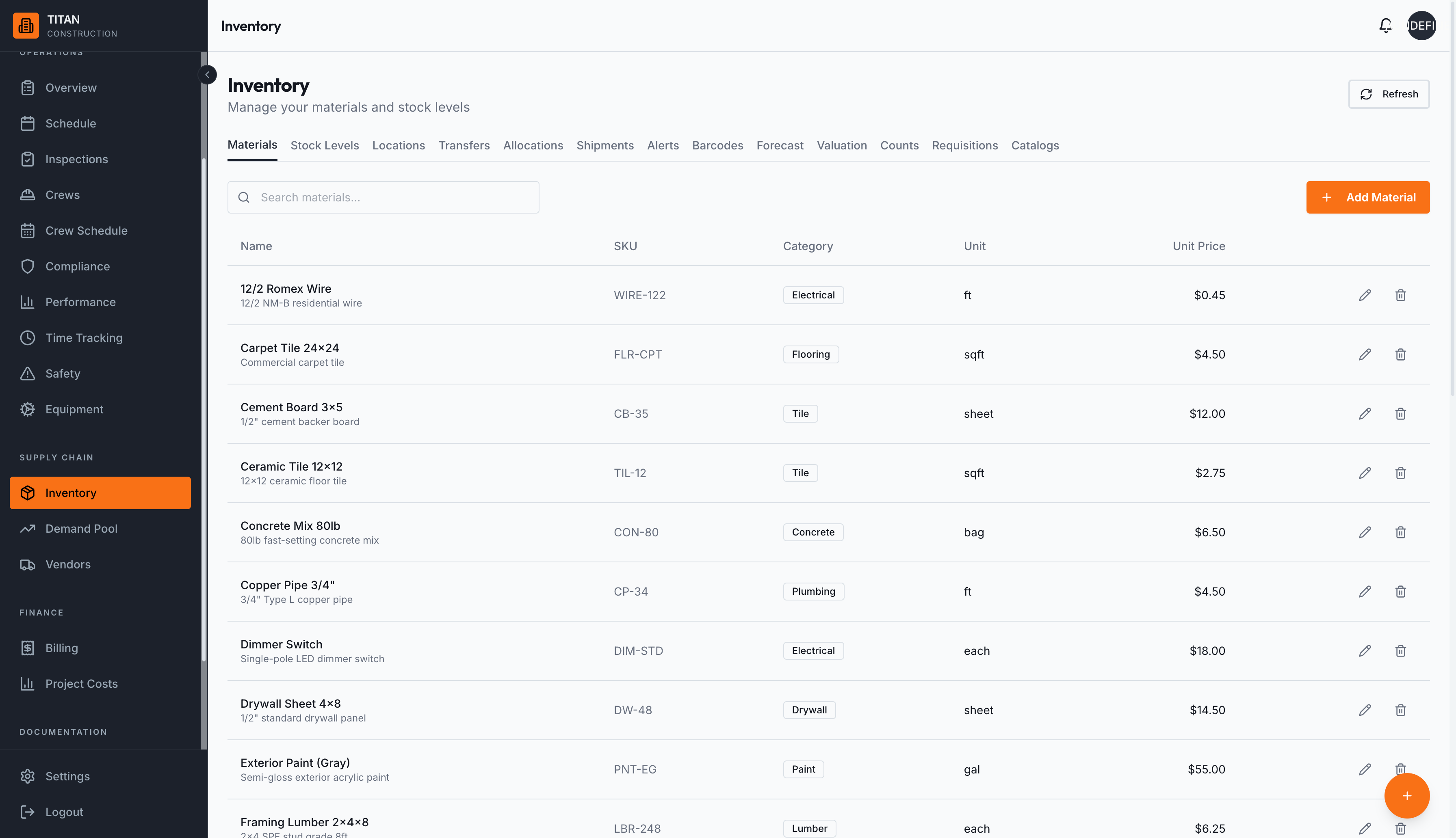Focus the Search materials input field
This screenshot has width=1456, height=838.
pyautogui.click(x=383, y=197)
